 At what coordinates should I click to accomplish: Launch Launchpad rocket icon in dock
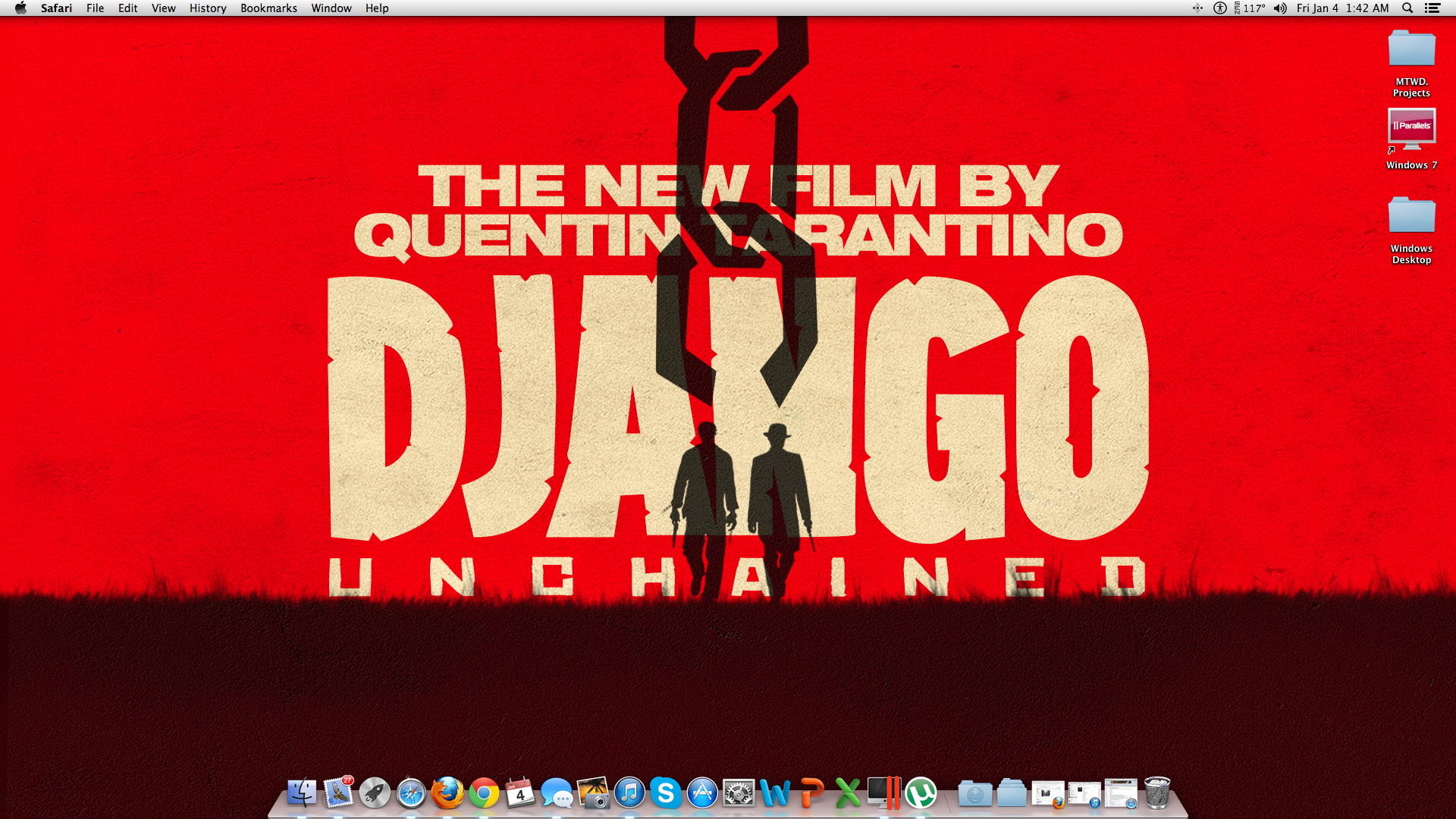pyautogui.click(x=375, y=792)
